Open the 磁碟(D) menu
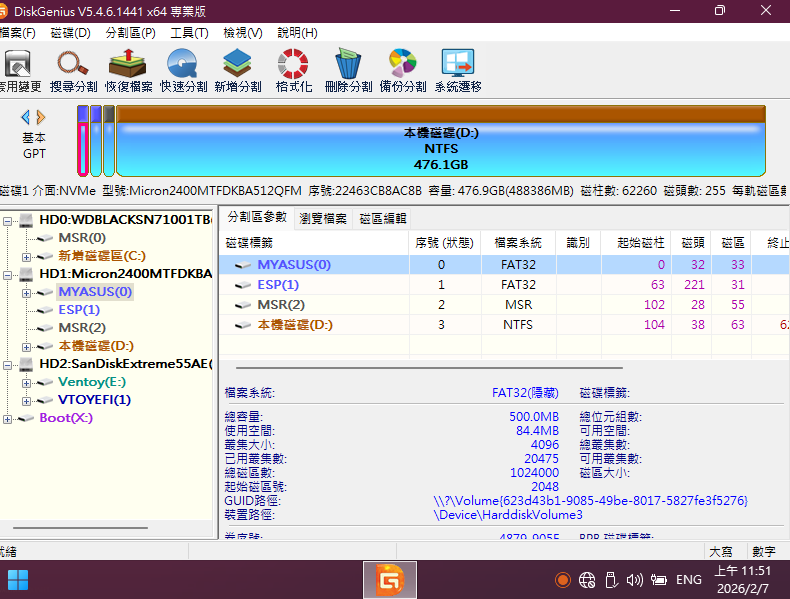The width and height of the screenshot is (790, 599). (x=71, y=33)
